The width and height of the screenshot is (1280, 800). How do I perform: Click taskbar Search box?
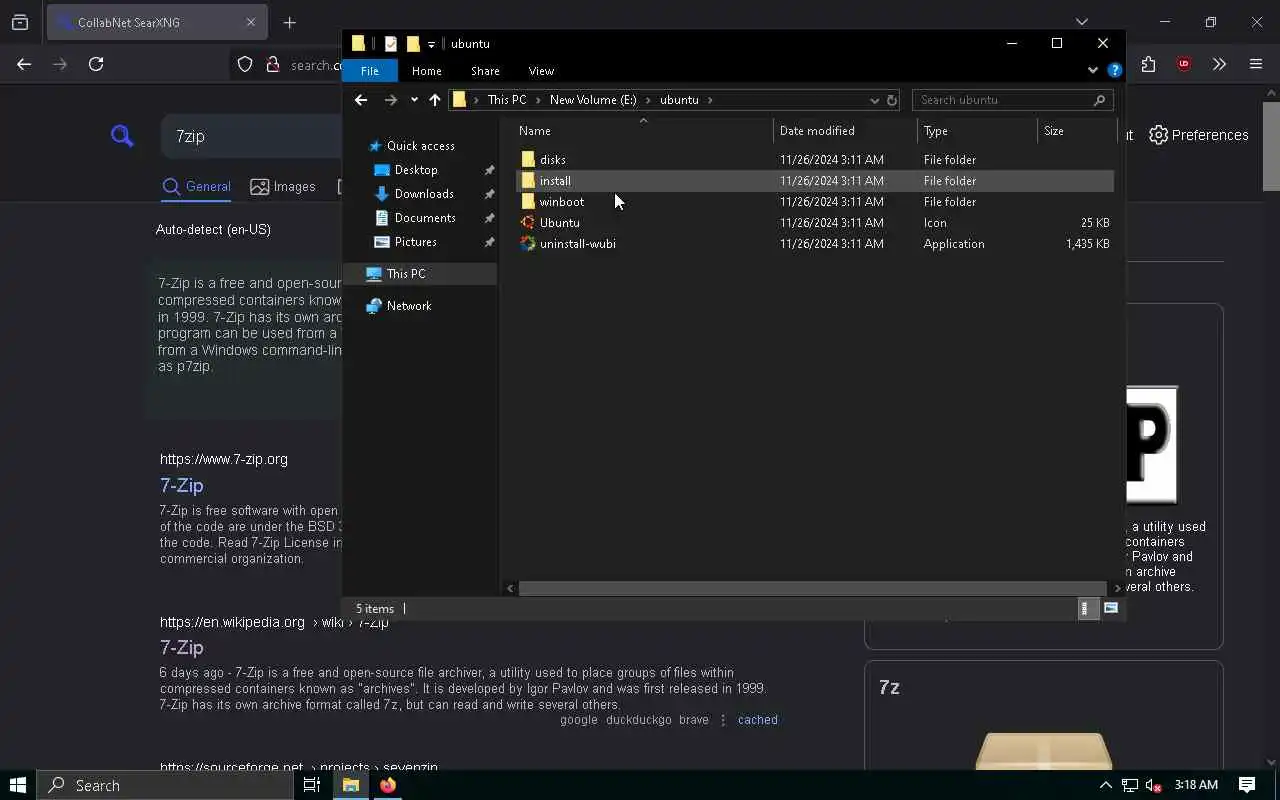tap(166, 785)
